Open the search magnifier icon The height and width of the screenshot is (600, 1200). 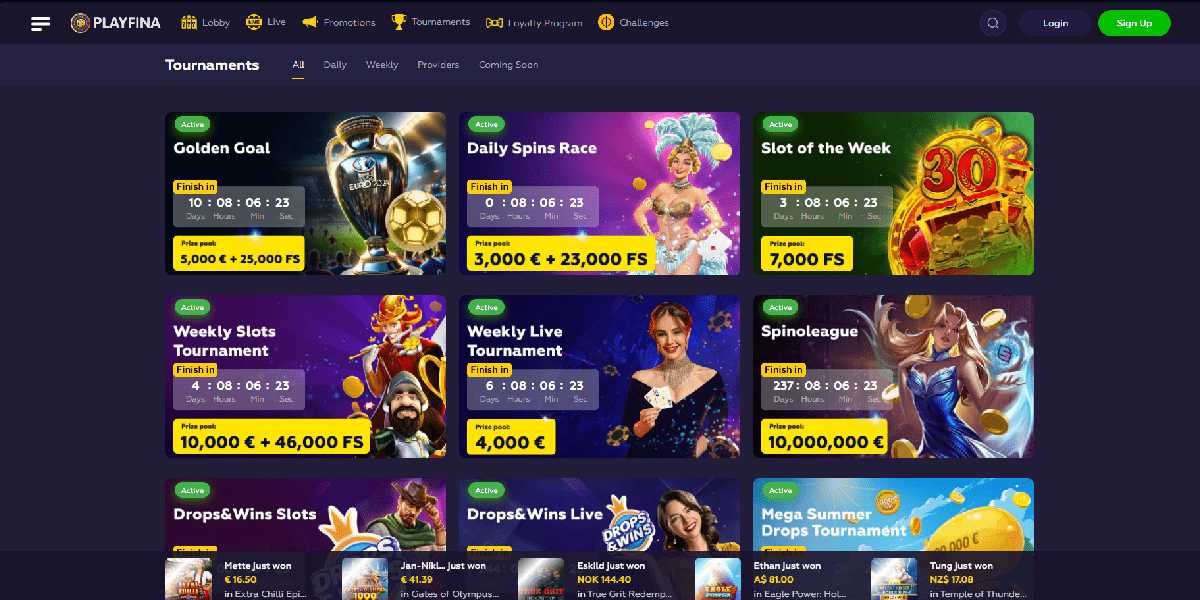[x=993, y=23]
